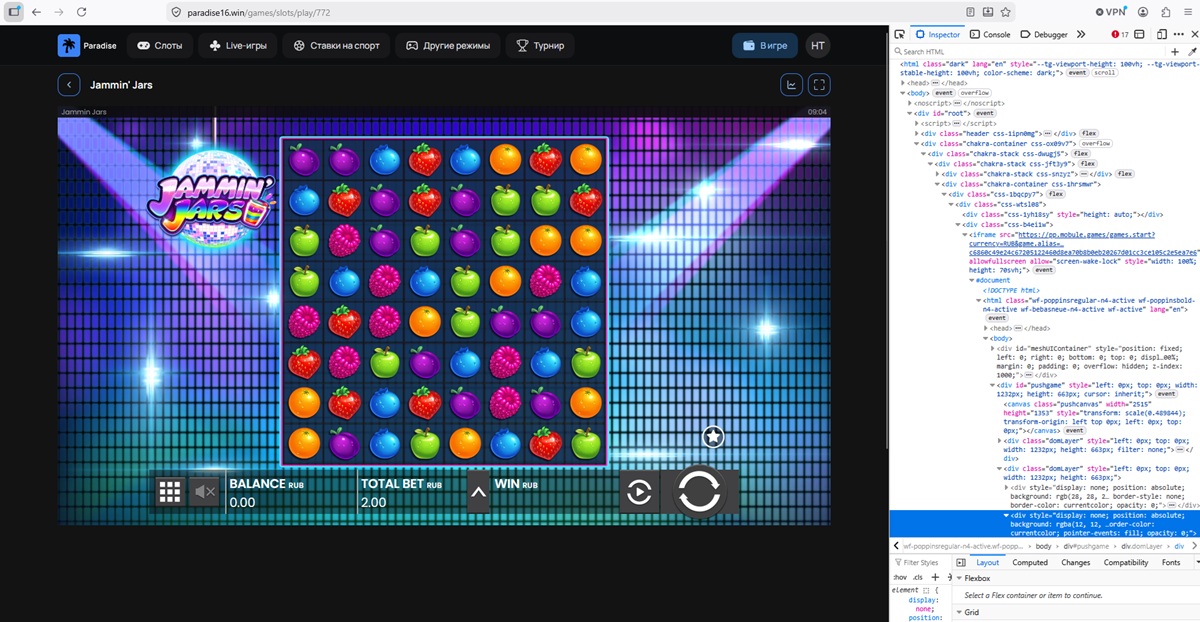Viewport: 1200px width, 622px height.
Task: Open Другие режимы section
Action: click(448, 46)
